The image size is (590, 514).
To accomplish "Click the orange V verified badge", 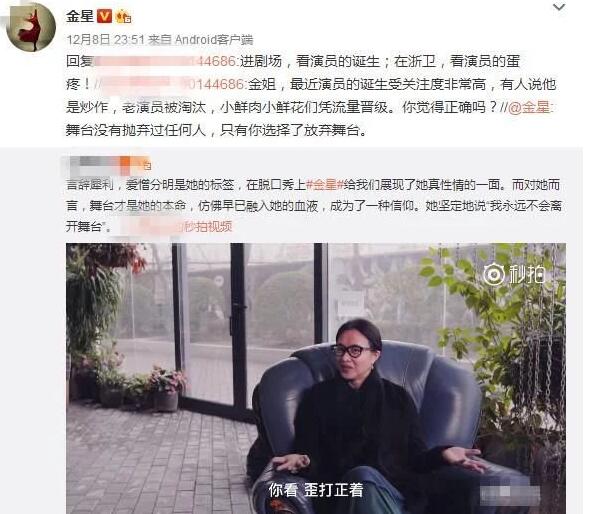I will pyautogui.click(x=105, y=17).
